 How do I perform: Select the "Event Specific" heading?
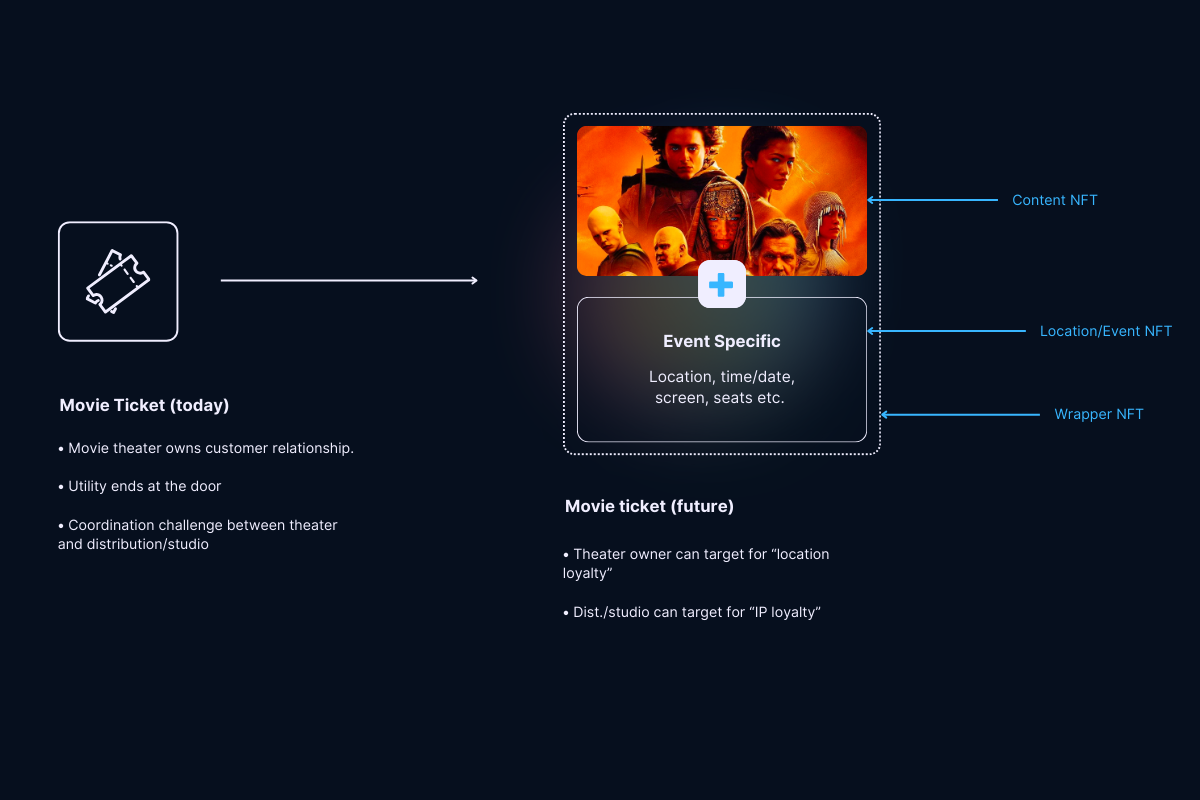721,341
